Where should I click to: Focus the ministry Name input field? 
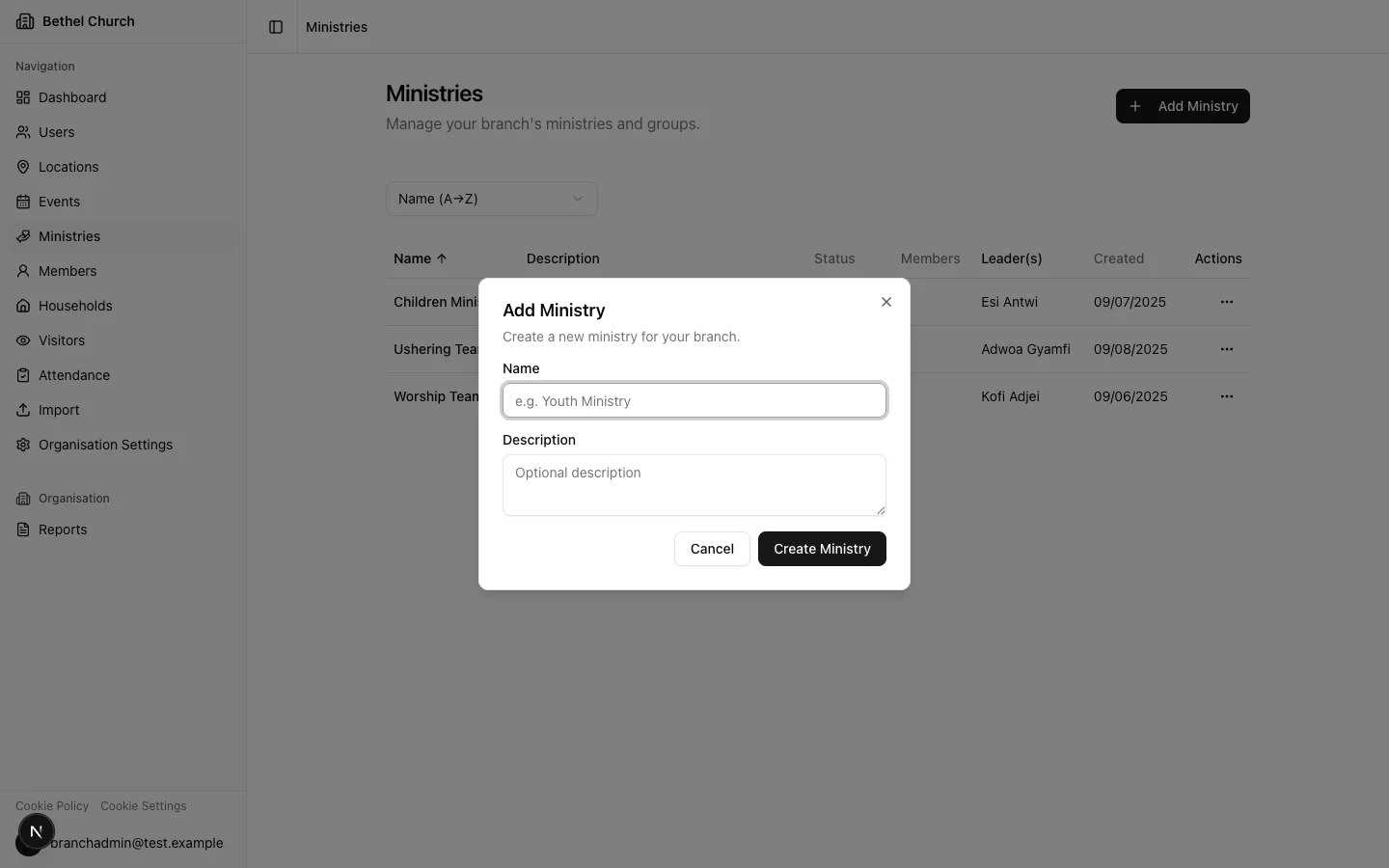pos(694,400)
